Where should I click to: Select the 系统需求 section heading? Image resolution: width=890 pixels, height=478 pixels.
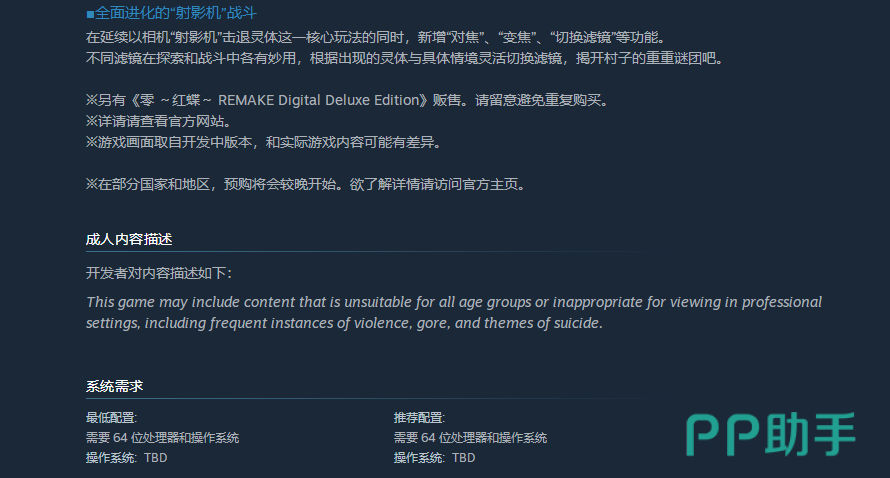coord(115,386)
